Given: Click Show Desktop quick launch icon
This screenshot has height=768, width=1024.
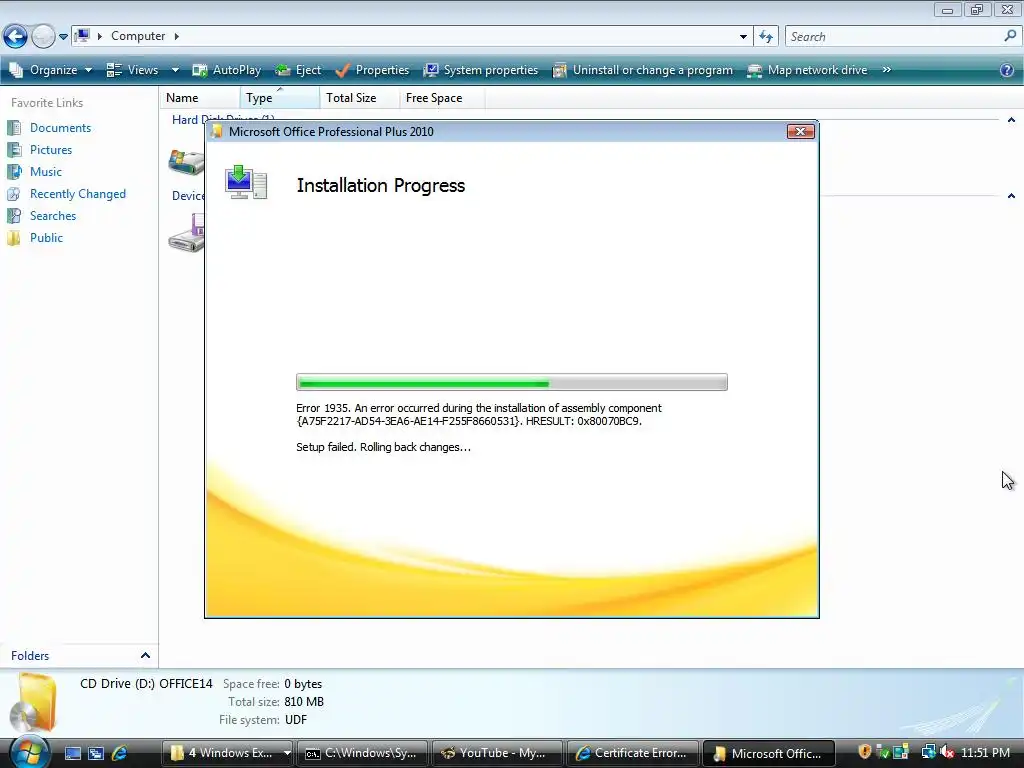Looking at the screenshot, I should coord(73,754).
